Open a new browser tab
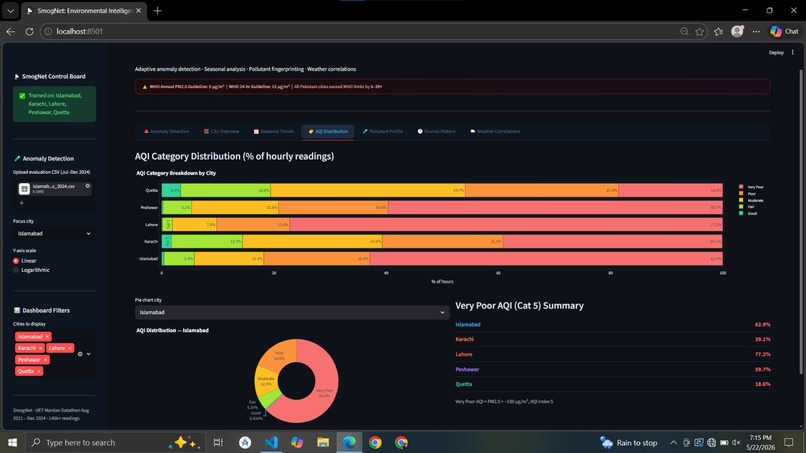This screenshot has height=453, width=806. coord(158,11)
